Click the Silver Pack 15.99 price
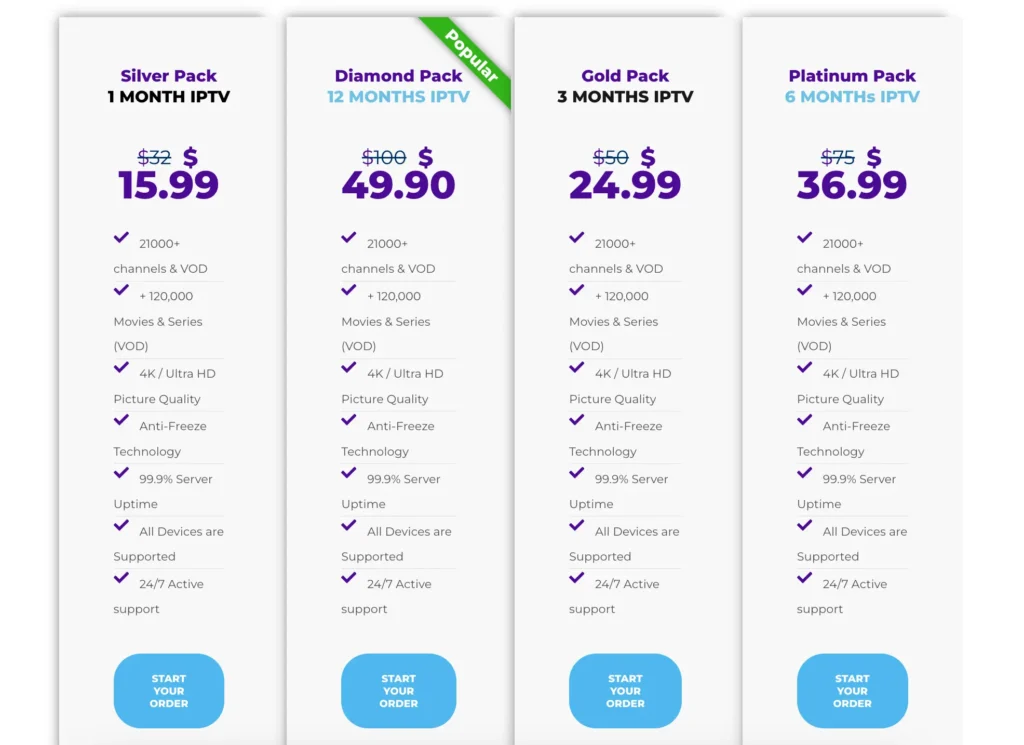This screenshot has width=1024, height=745. 168,185
